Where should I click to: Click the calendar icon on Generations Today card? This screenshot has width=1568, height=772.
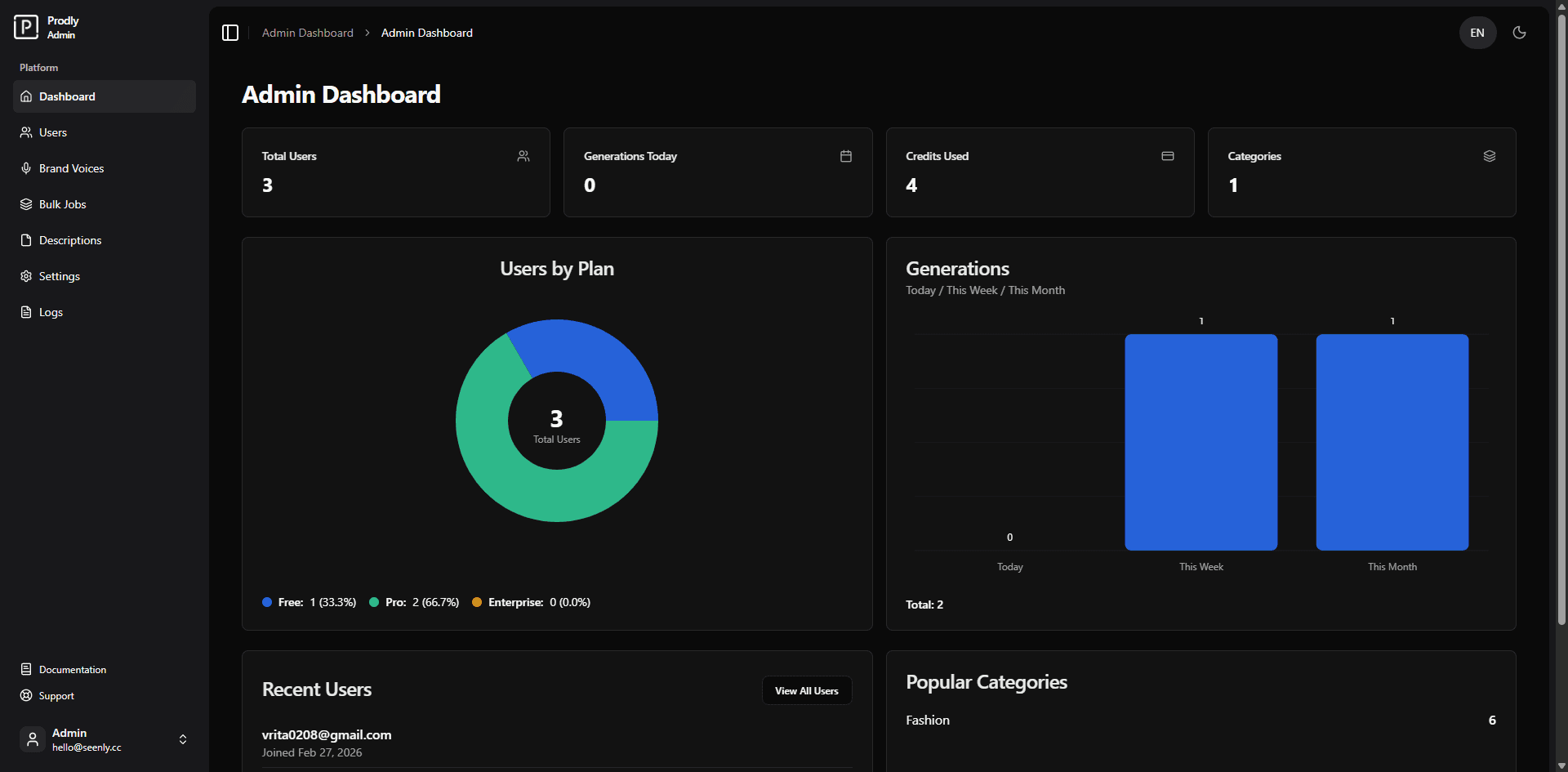(846, 156)
